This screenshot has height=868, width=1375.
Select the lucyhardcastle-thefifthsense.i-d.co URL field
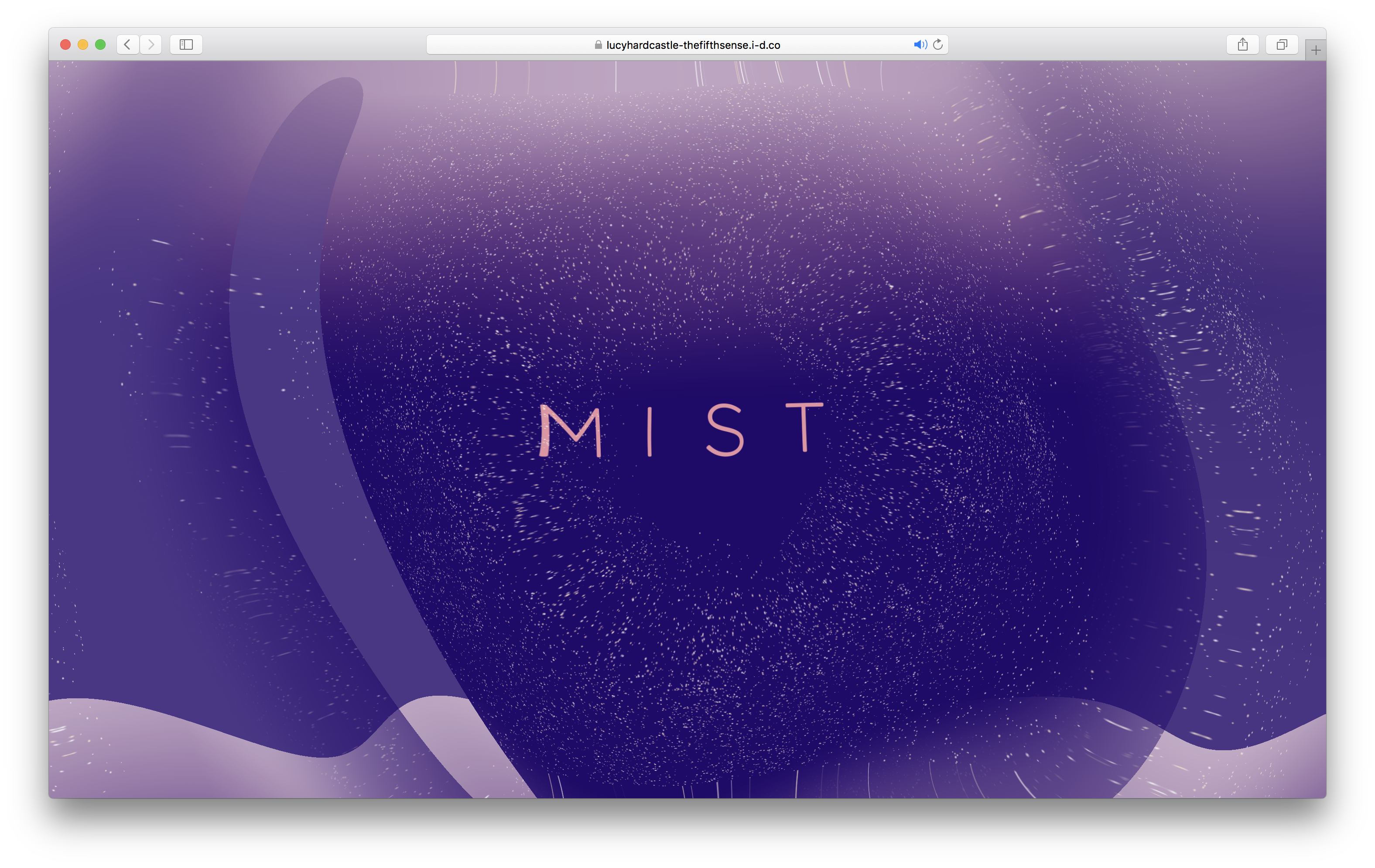[x=693, y=45]
